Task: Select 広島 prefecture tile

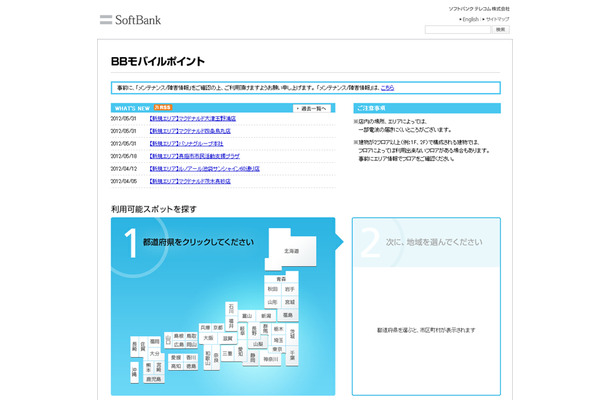Action: click(179, 344)
